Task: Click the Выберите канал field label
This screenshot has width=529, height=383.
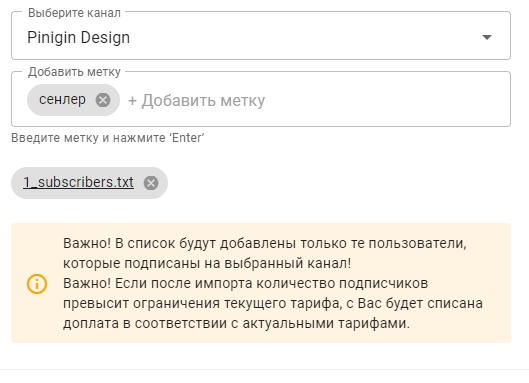Action: pos(74,12)
